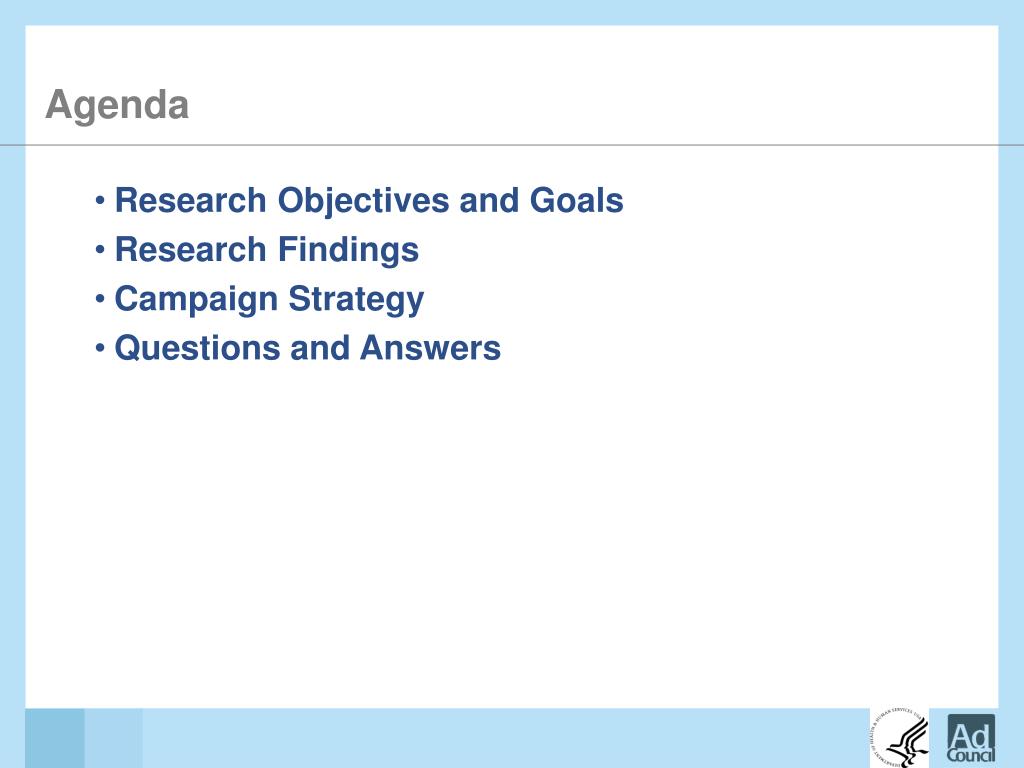Click the word Council in the logo
The width and height of the screenshot is (1024, 768).
pos(971,755)
